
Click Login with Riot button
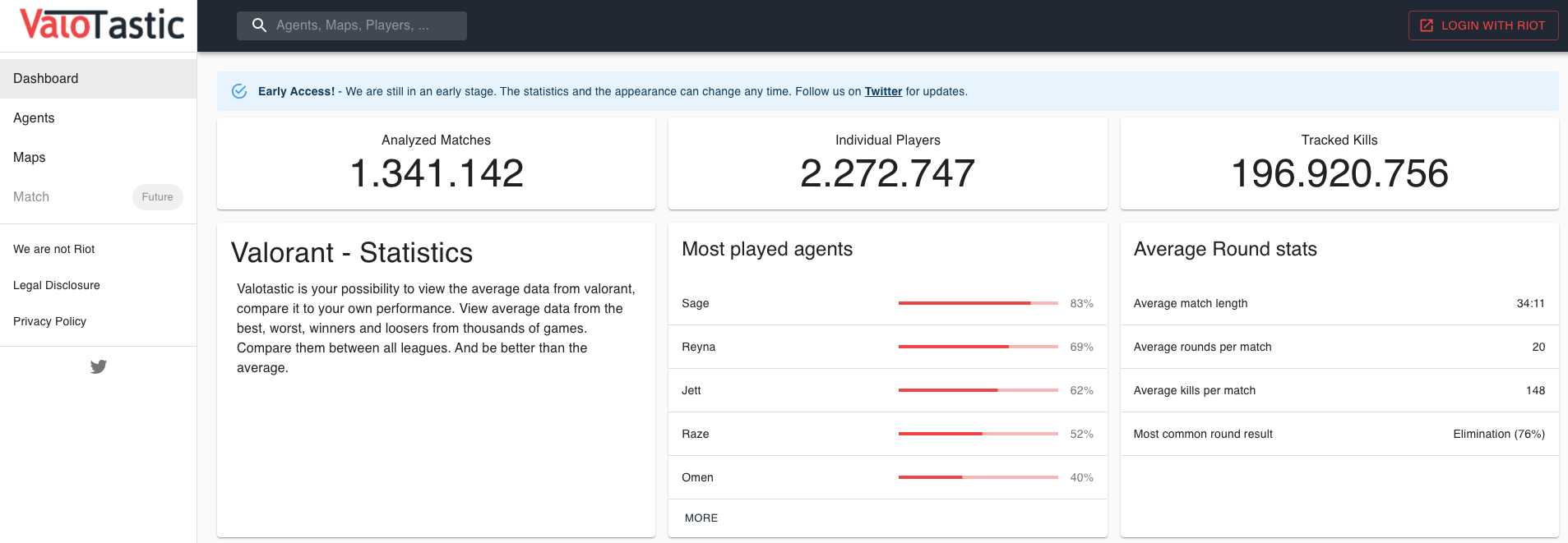1483,25
